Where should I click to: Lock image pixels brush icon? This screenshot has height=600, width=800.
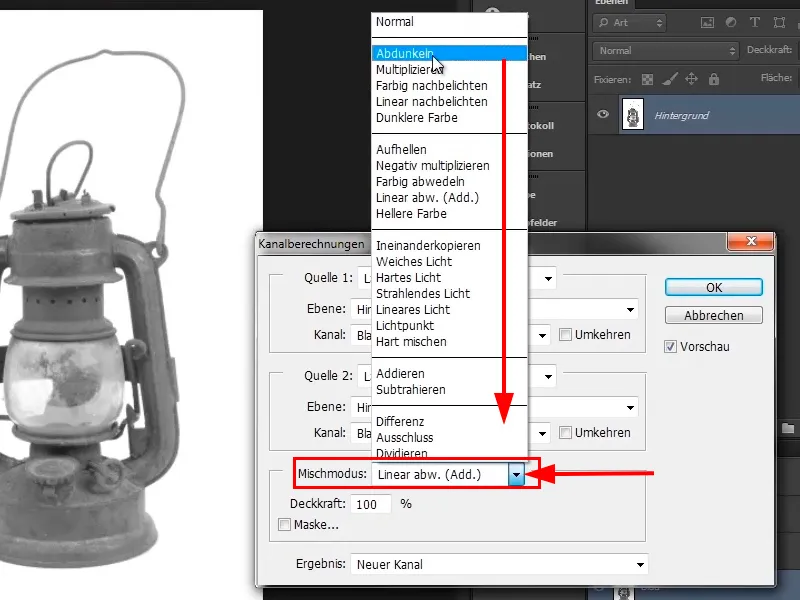pos(670,79)
